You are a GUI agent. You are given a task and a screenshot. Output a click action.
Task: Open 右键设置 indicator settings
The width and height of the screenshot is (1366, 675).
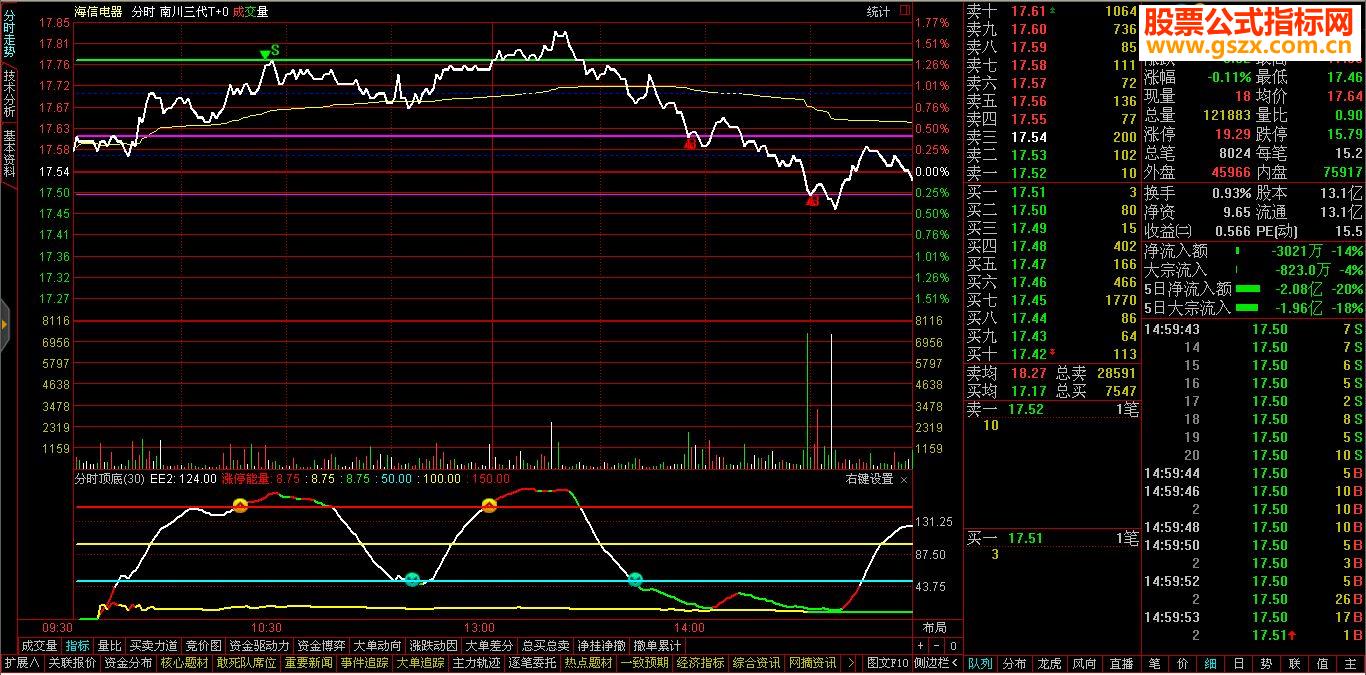coord(870,479)
